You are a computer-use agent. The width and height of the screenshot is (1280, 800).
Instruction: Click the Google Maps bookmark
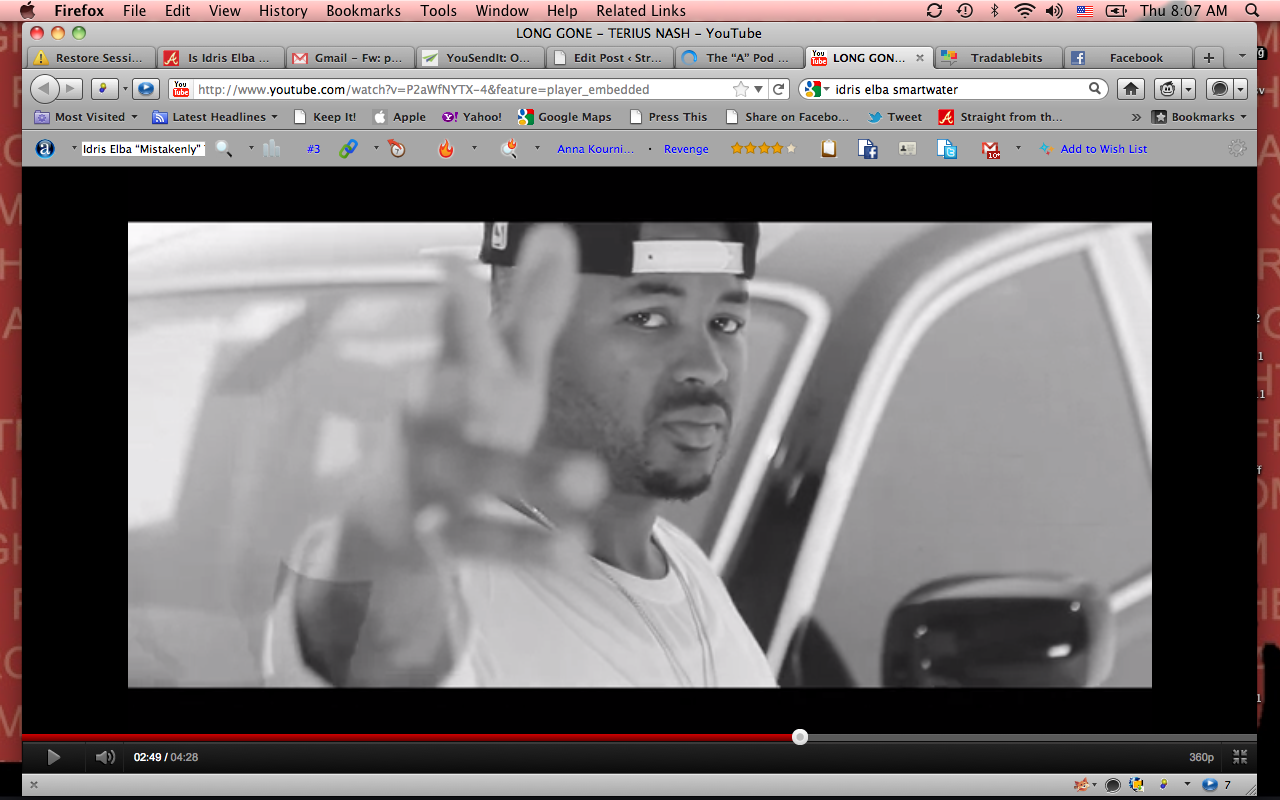click(564, 117)
